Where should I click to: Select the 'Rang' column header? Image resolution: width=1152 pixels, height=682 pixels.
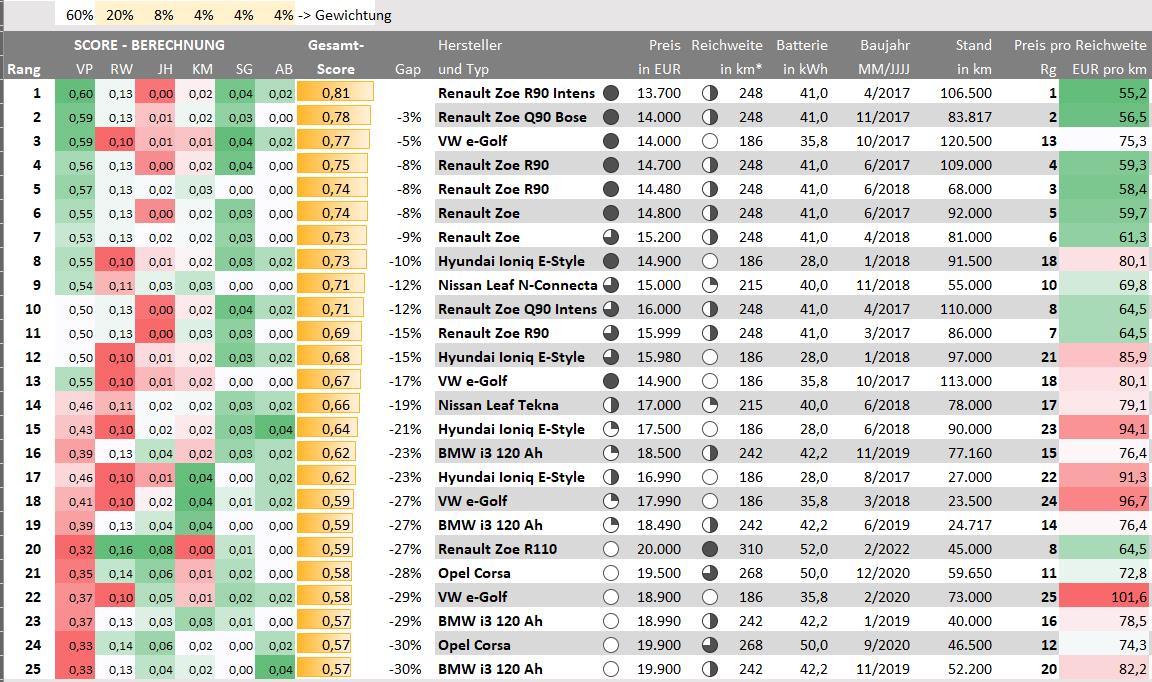tap(24, 70)
